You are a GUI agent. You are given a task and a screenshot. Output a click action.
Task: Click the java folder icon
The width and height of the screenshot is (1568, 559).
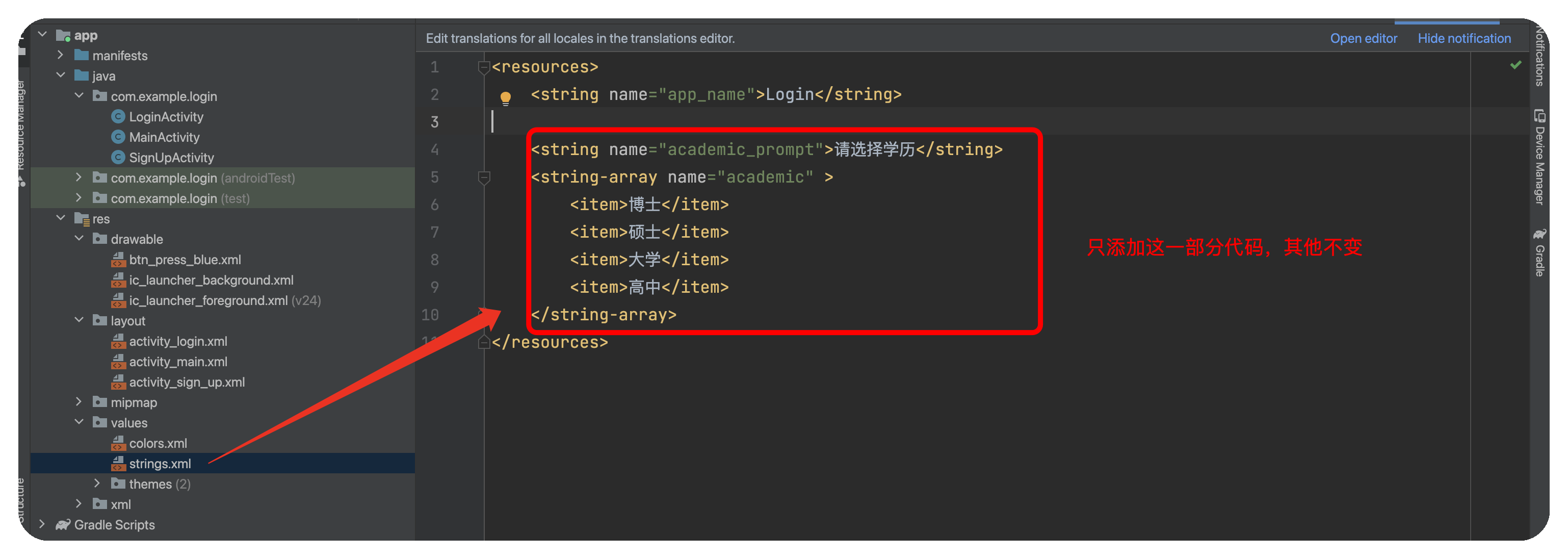82,75
